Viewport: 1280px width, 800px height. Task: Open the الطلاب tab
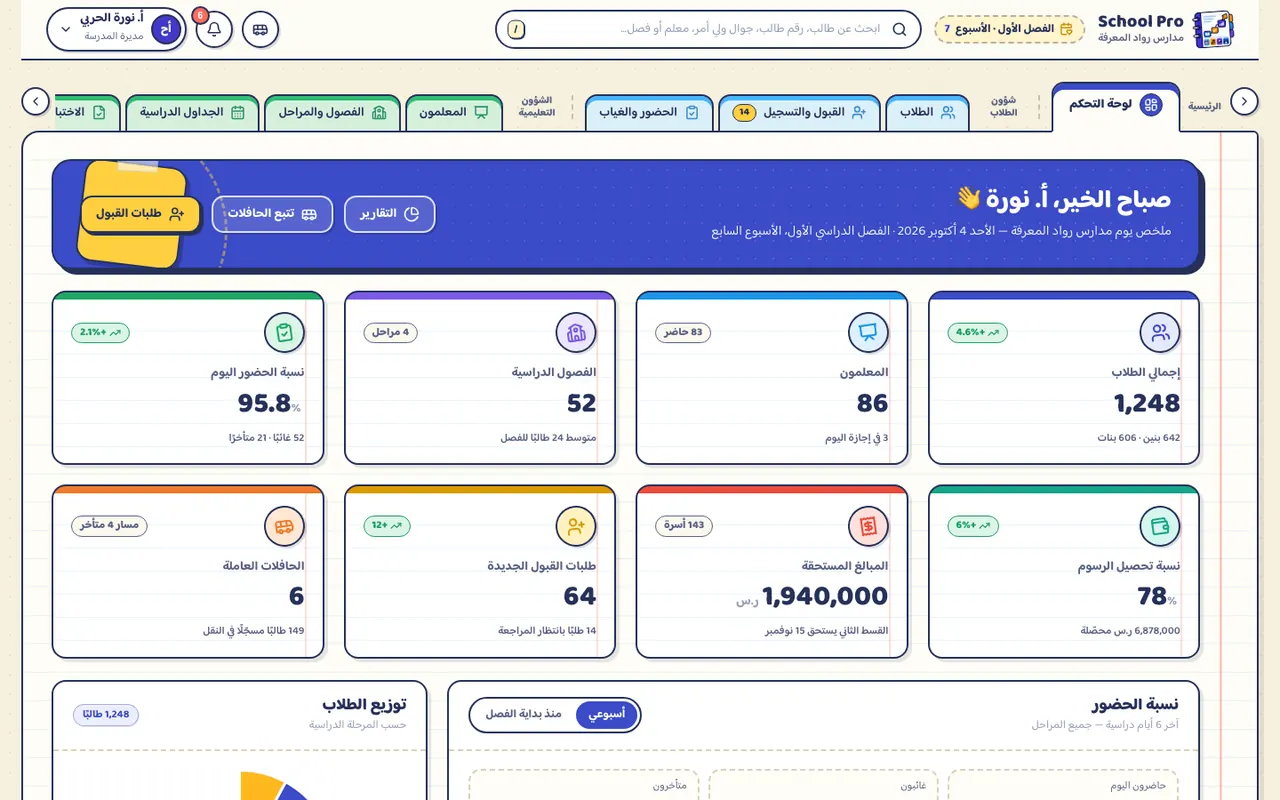click(927, 112)
